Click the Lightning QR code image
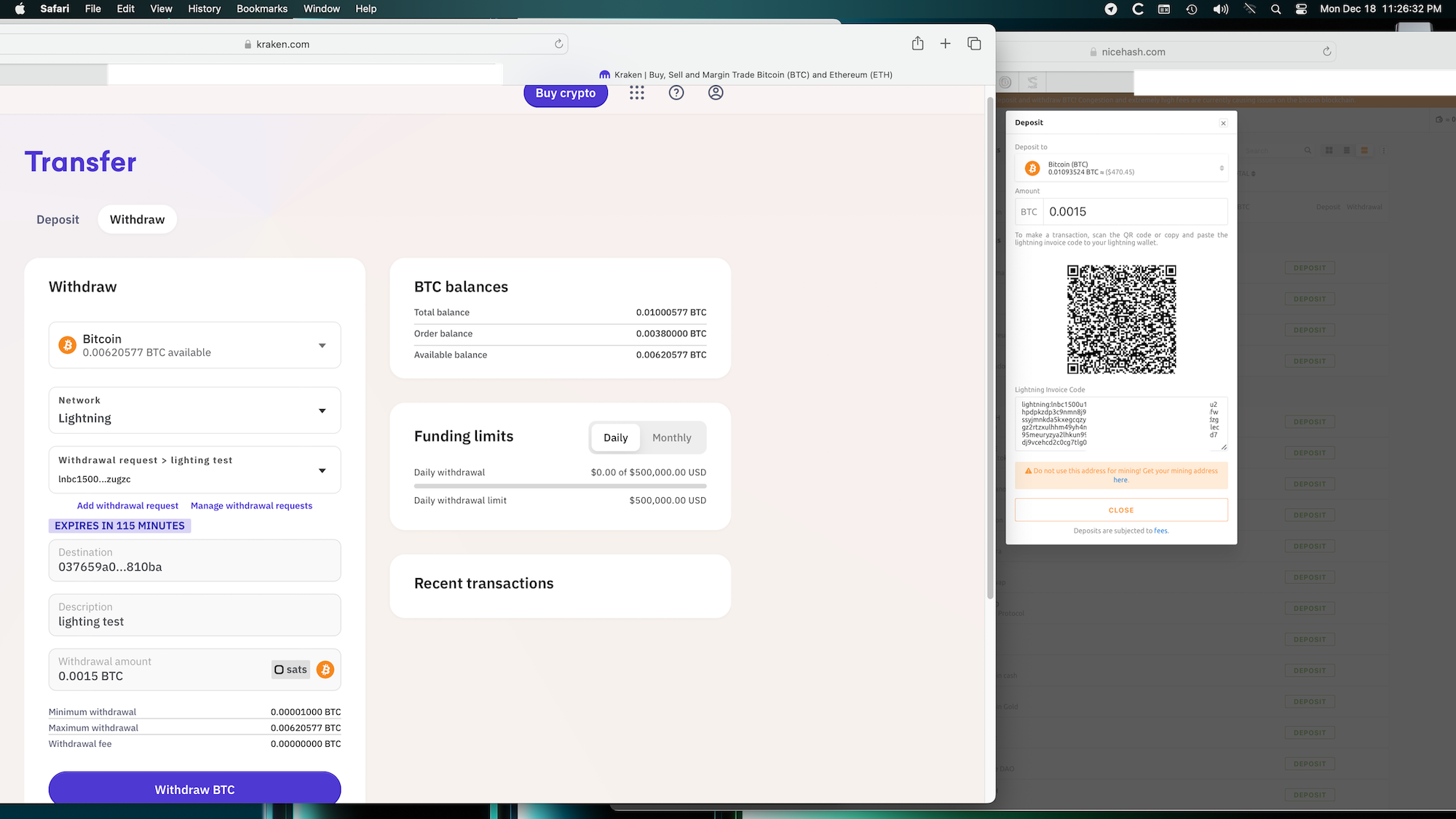 1121,320
